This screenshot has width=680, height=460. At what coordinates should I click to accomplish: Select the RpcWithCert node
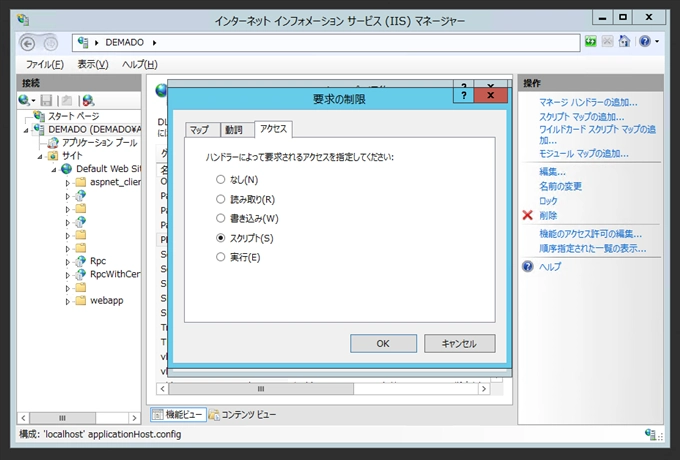pos(115,274)
